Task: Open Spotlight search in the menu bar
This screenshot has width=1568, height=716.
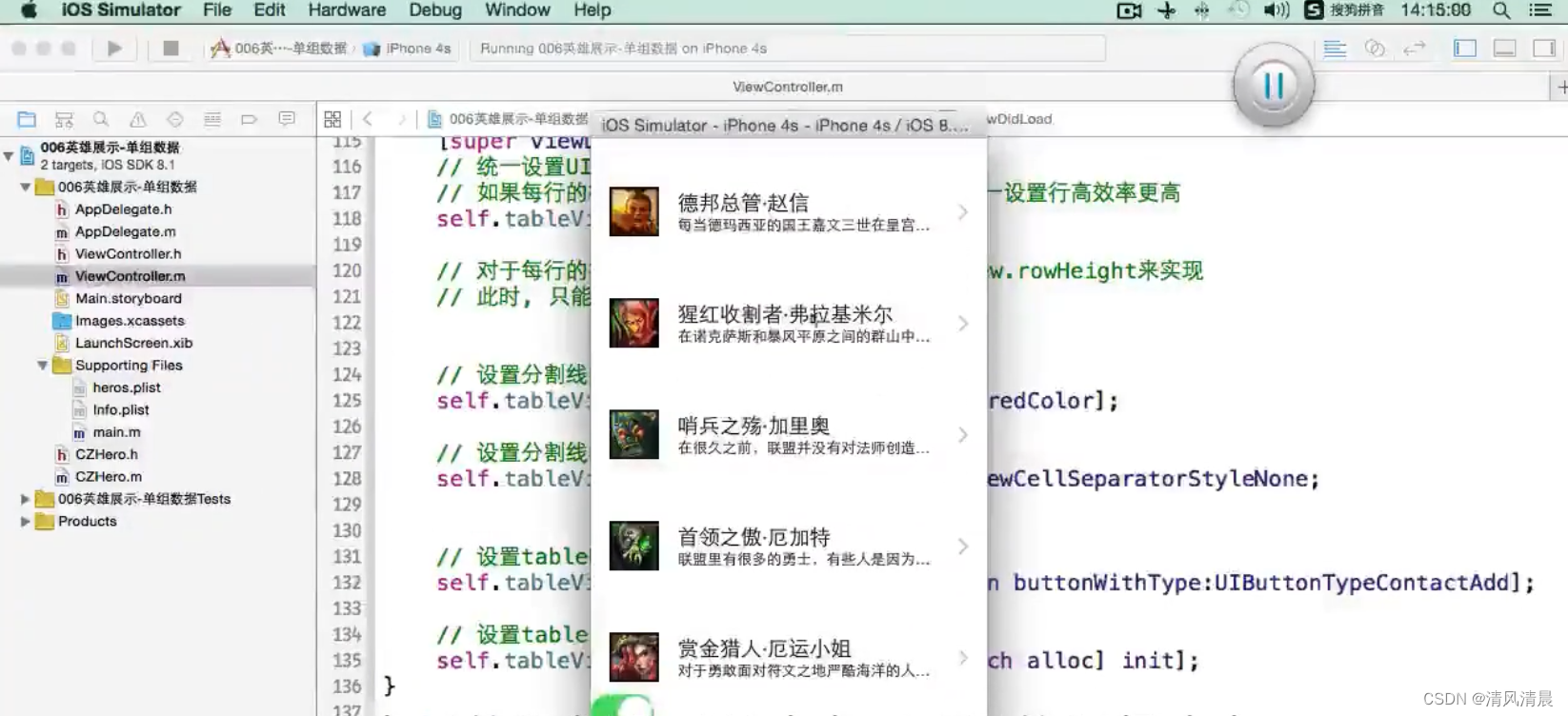Action: 1501,10
